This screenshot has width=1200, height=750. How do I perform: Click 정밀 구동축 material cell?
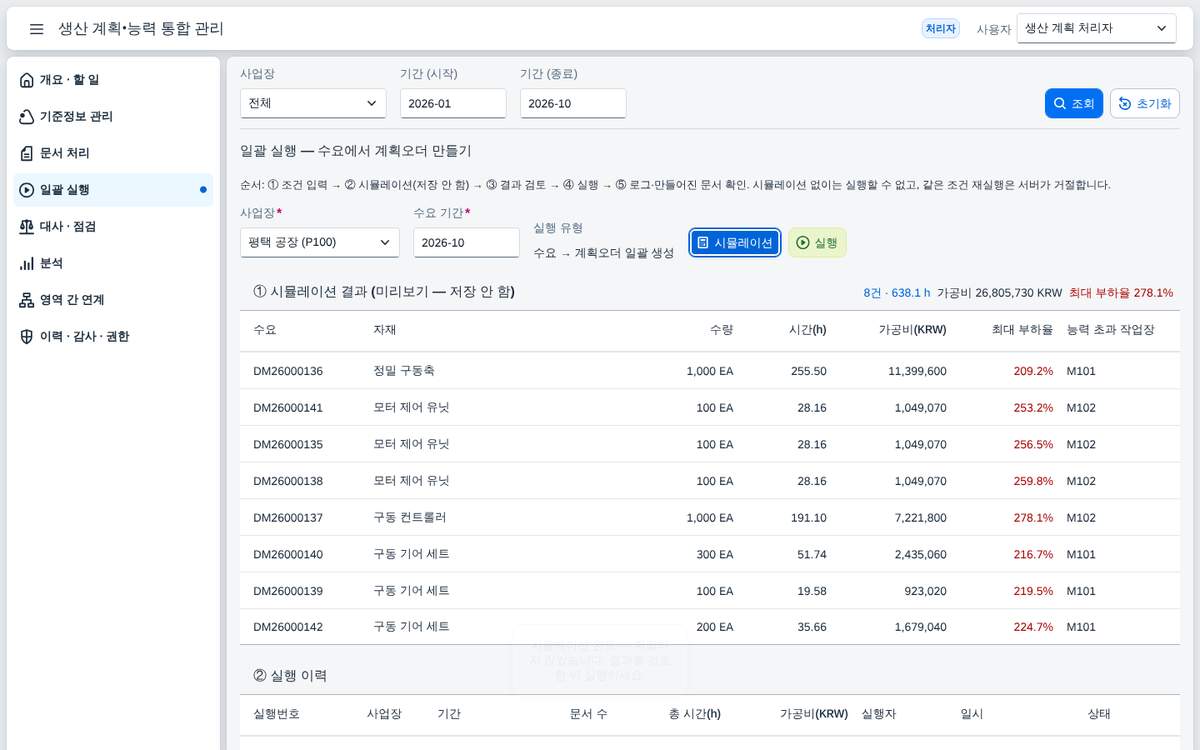403,371
